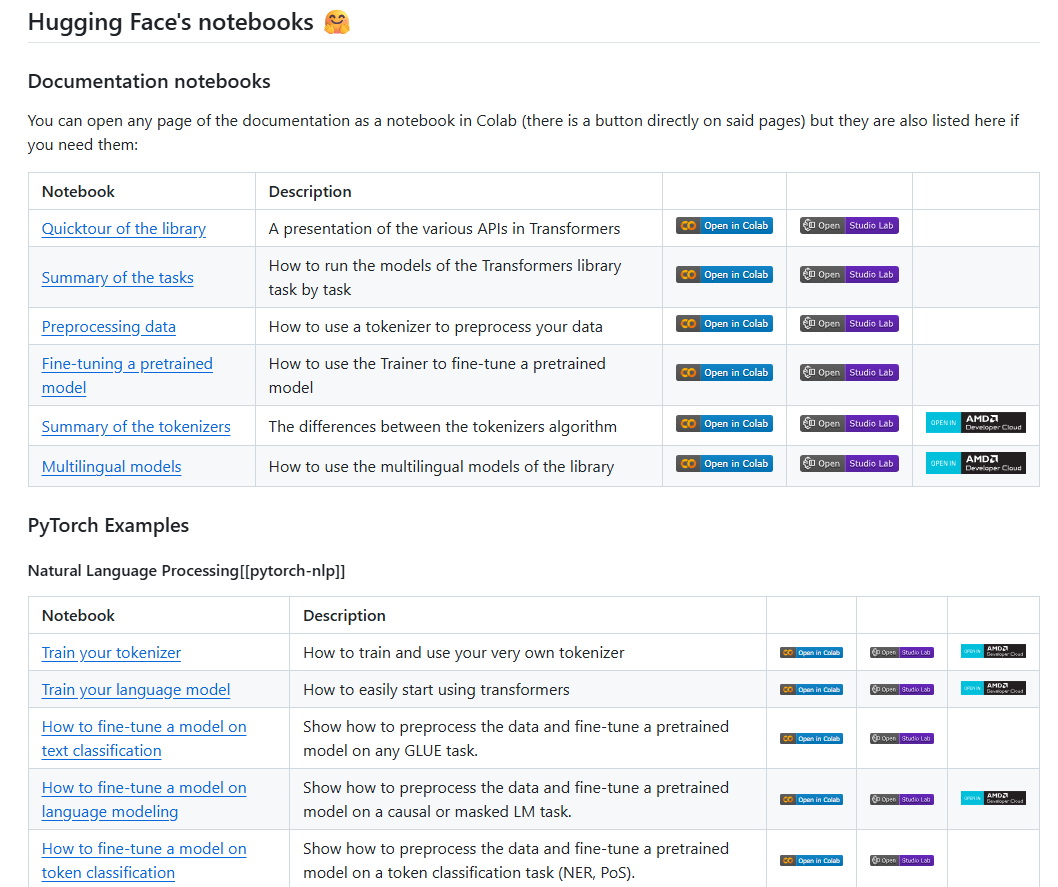The width and height of the screenshot is (1058, 887).
Task: Open Fine-tuning a pretrained model in Studio Lab
Action: tap(849, 372)
